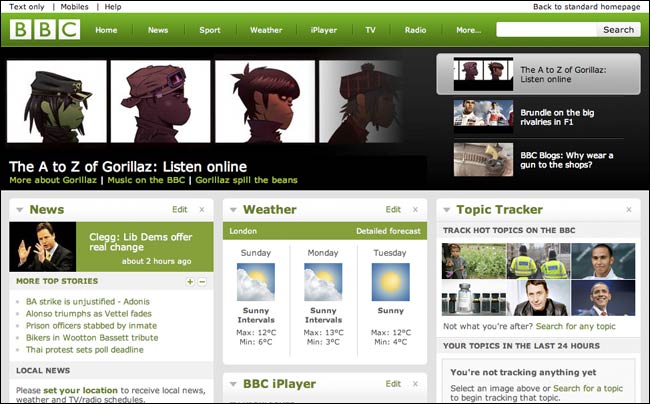Track the child in field topic image
650x404 pixels.
(x=474, y=261)
